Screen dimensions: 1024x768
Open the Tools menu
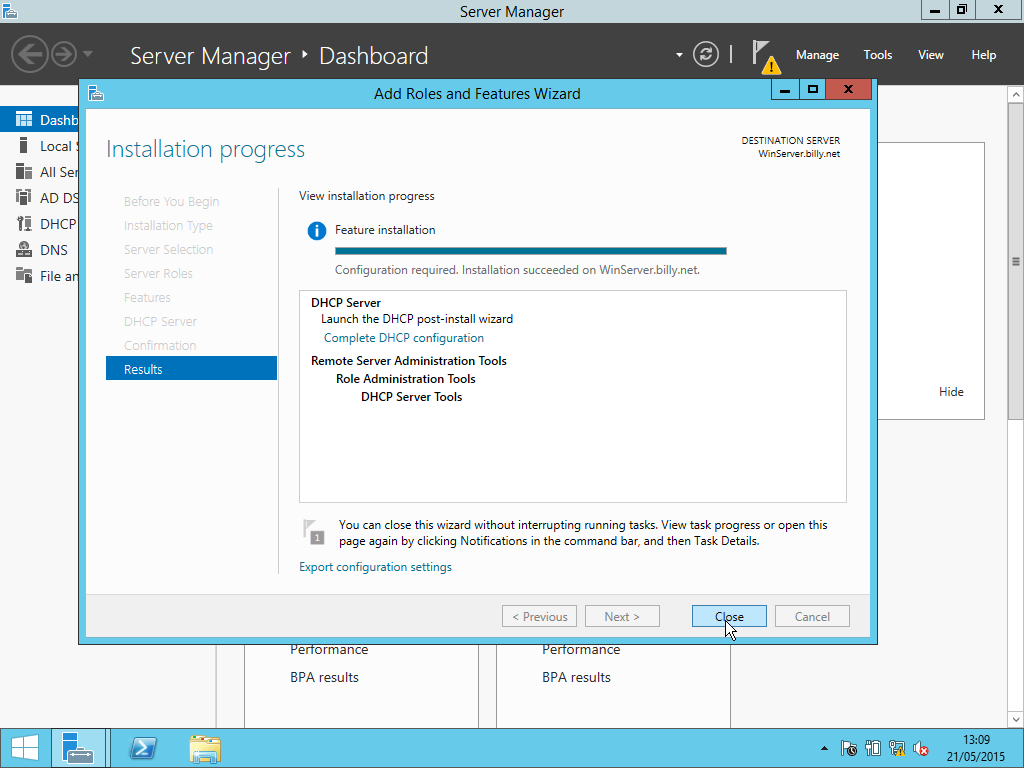(x=878, y=55)
